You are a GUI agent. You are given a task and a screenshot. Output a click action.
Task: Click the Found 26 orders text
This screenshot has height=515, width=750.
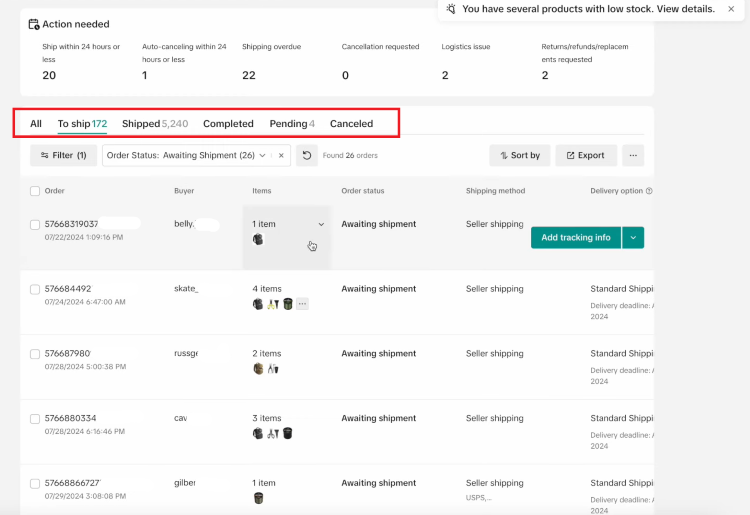pyautogui.click(x=350, y=155)
